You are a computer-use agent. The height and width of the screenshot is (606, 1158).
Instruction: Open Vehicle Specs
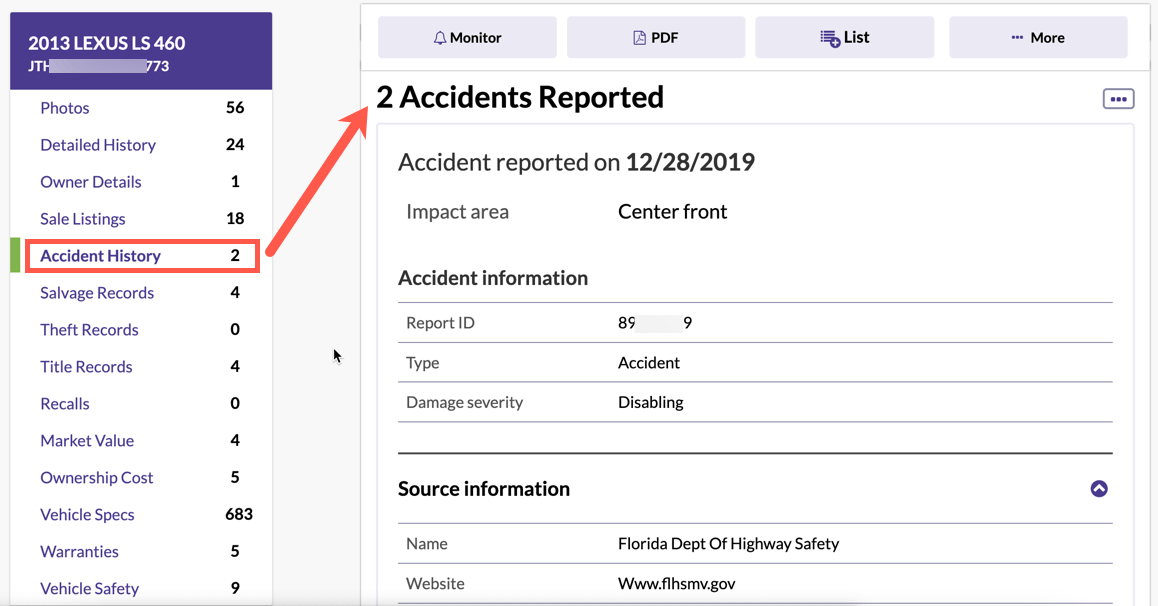(x=87, y=514)
